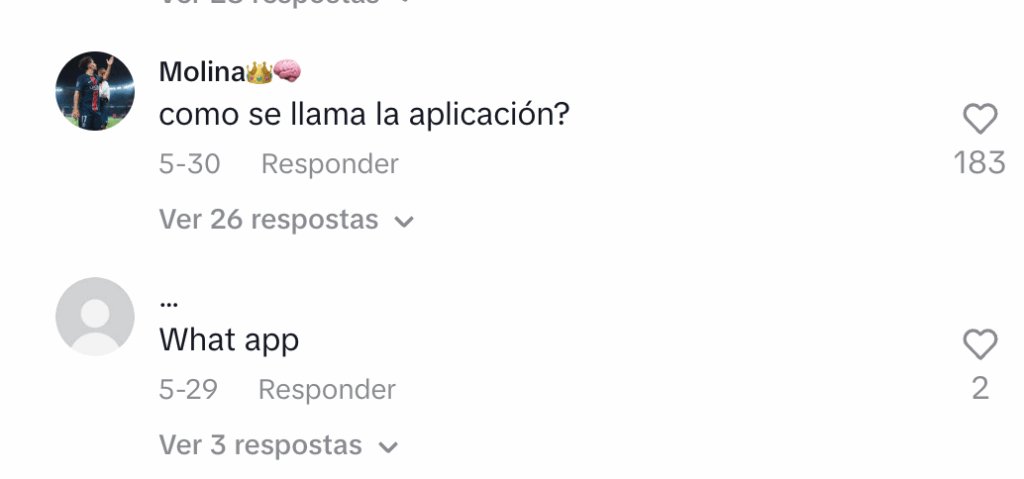The width and height of the screenshot is (1024, 479).
Task: Click the 5-29 comment date
Action: (x=188, y=389)
